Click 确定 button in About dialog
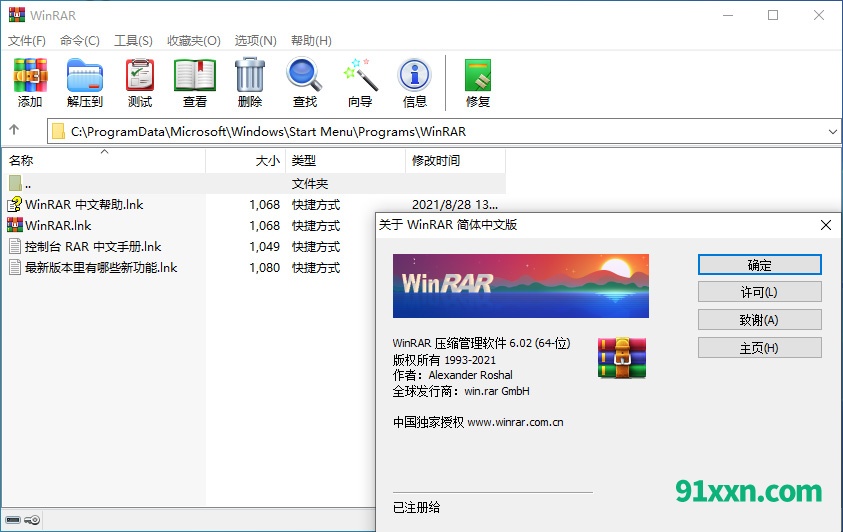 [x=760, y=265]
